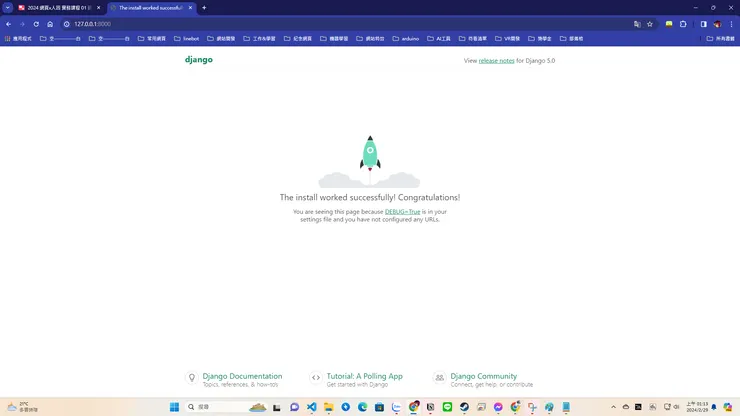This screenshot has width=740, height=416.
Task: Expand the linebot bookmark folder
Action: coord(186,39)
